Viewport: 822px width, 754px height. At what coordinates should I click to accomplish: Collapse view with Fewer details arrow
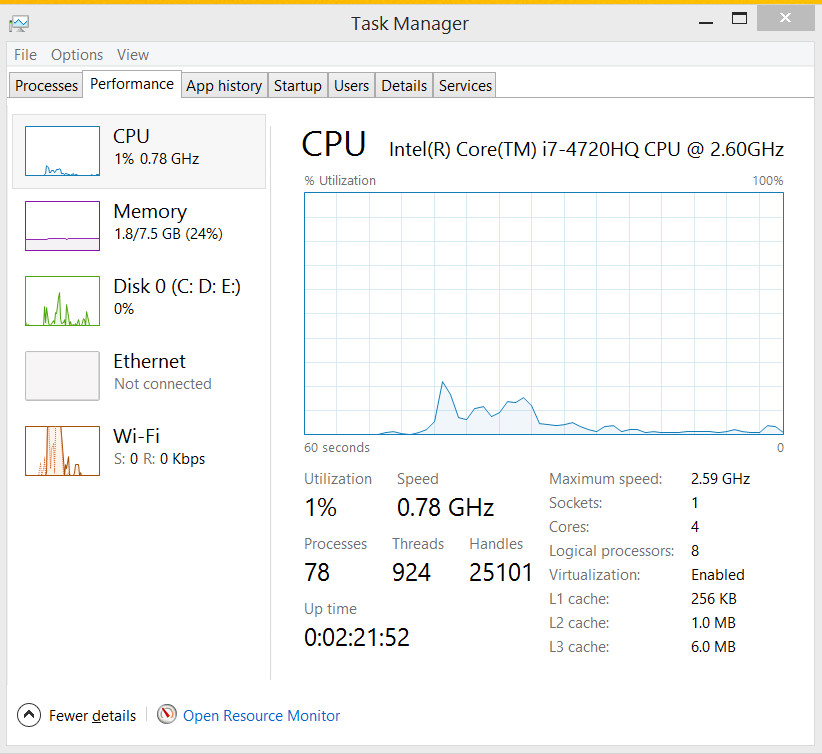pos(29,715)
